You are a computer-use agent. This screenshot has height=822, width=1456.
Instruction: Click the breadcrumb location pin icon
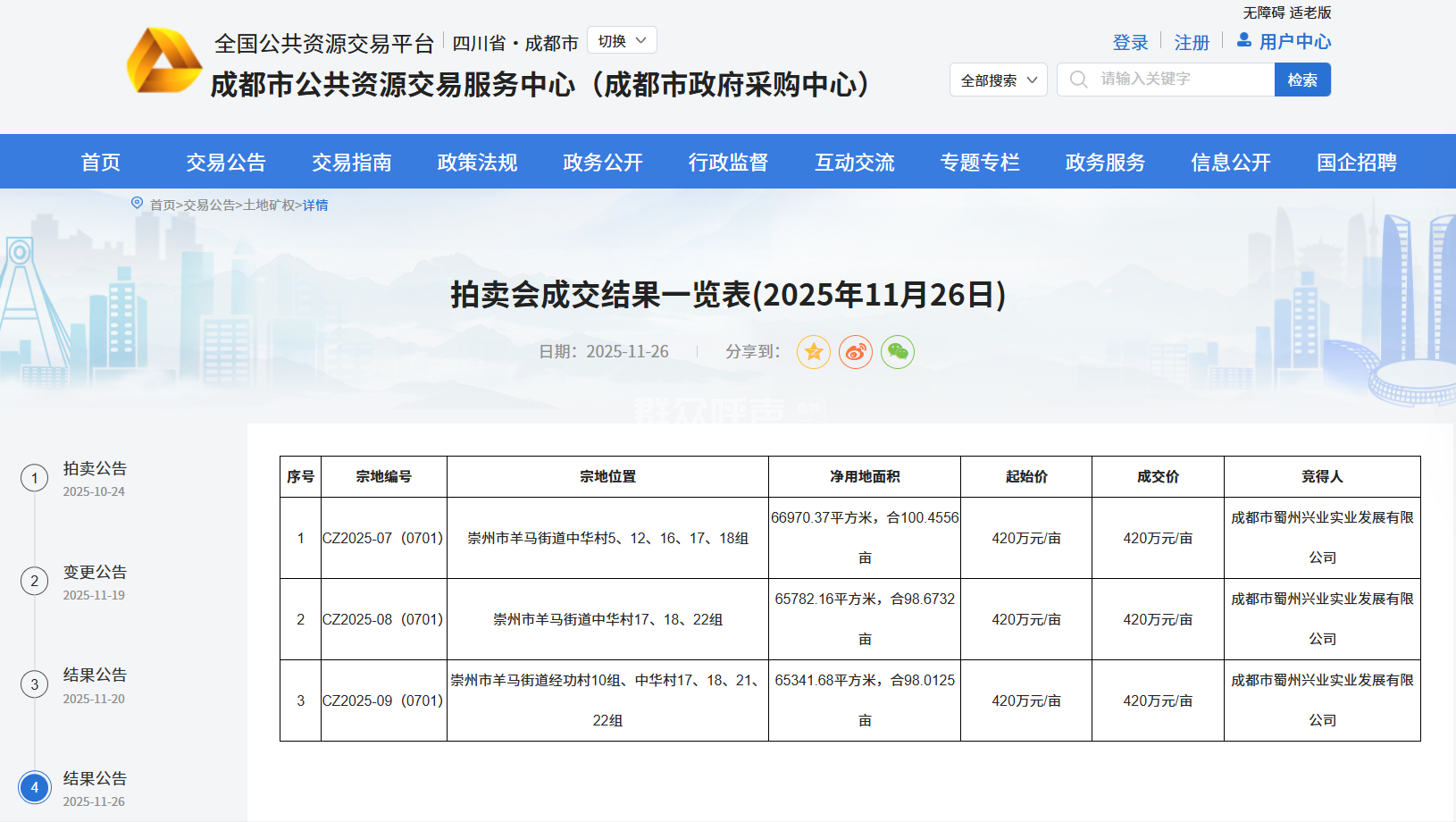(x=137, y=204)
